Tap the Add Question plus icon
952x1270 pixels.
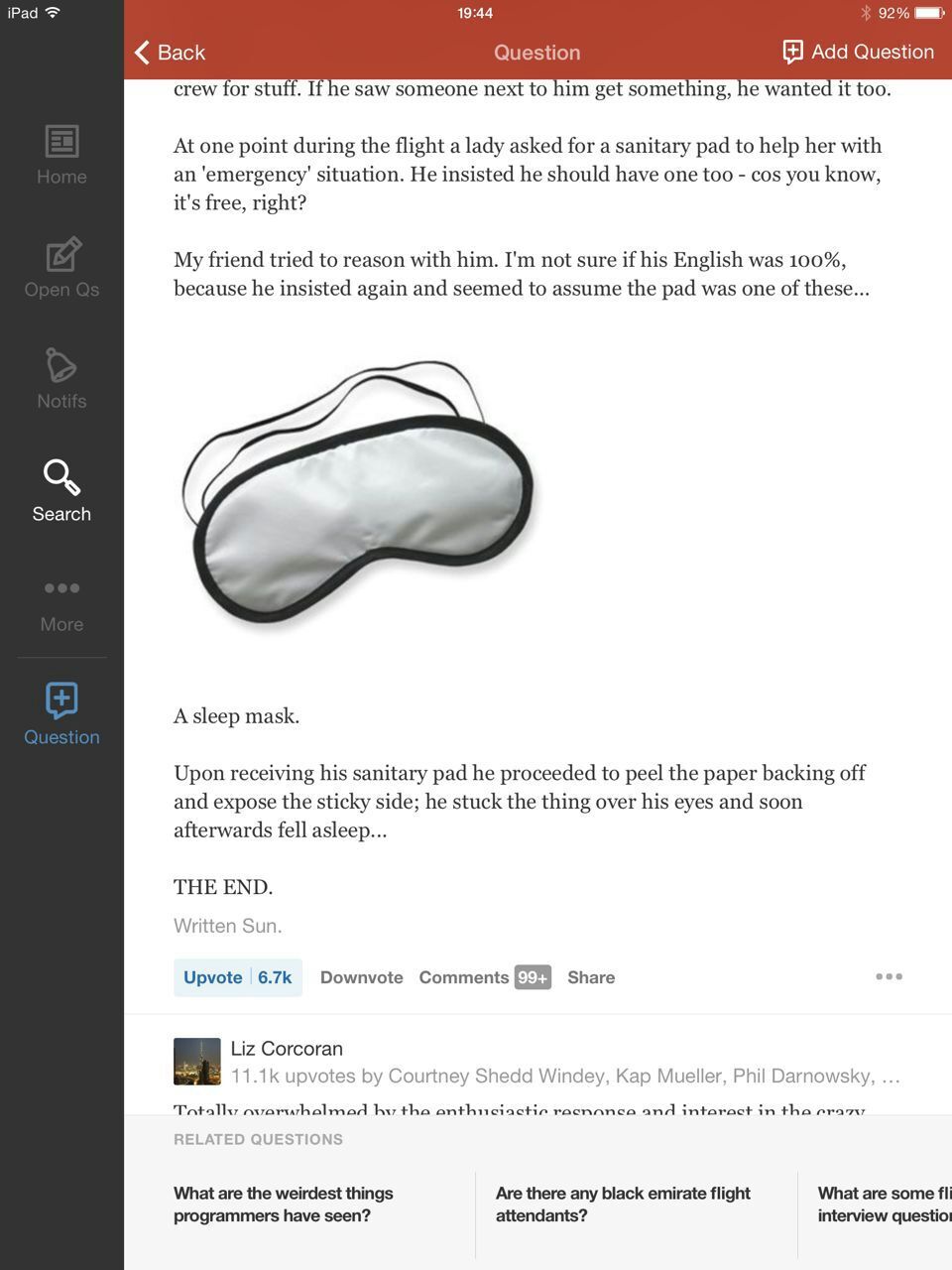click(792, 52)
